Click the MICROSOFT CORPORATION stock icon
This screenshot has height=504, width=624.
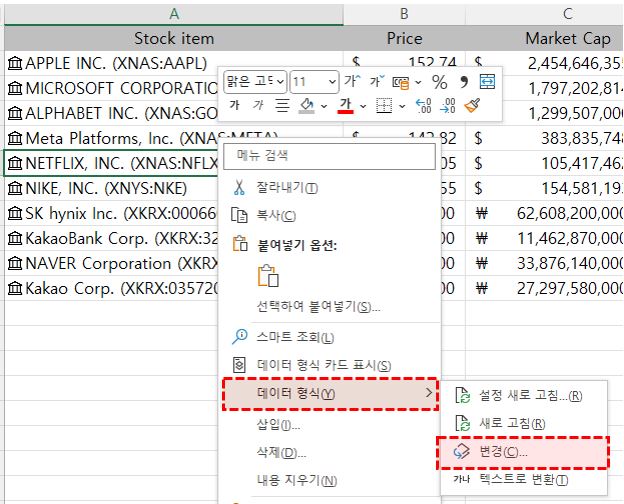tap(15, 88)
